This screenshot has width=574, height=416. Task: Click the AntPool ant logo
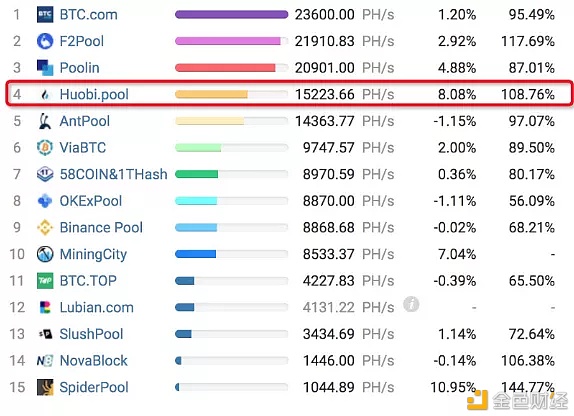(x=45, y=121)
